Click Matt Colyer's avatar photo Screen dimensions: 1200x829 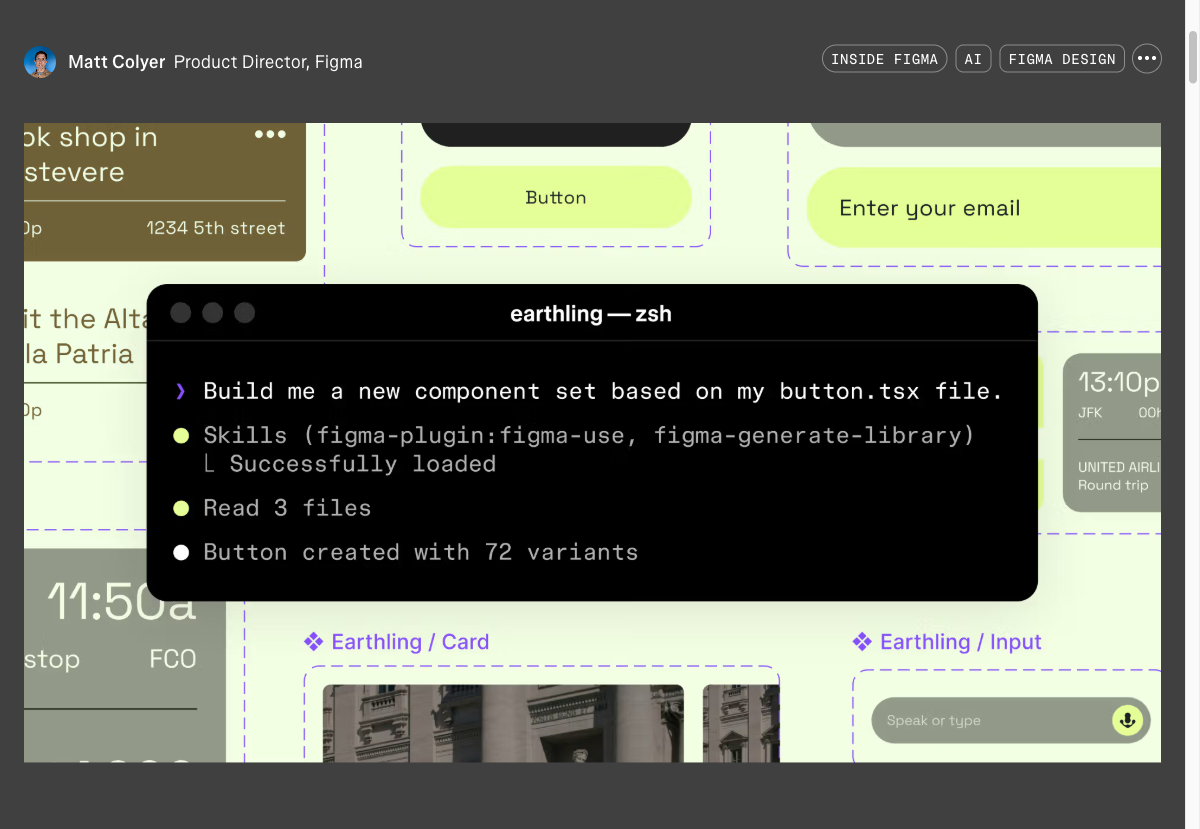click(40, 62)
